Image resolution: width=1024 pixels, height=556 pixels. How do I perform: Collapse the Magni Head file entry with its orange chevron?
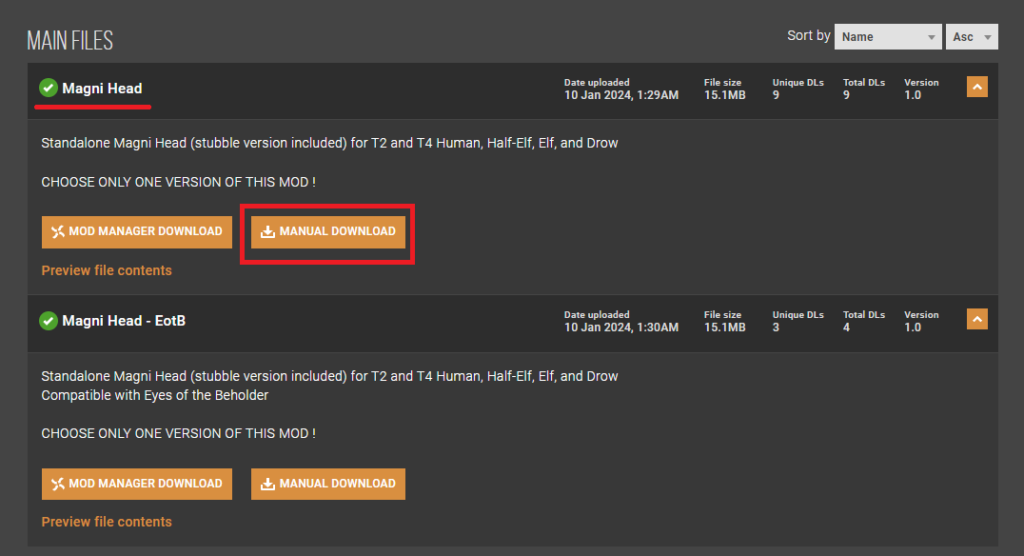(977, 87)
